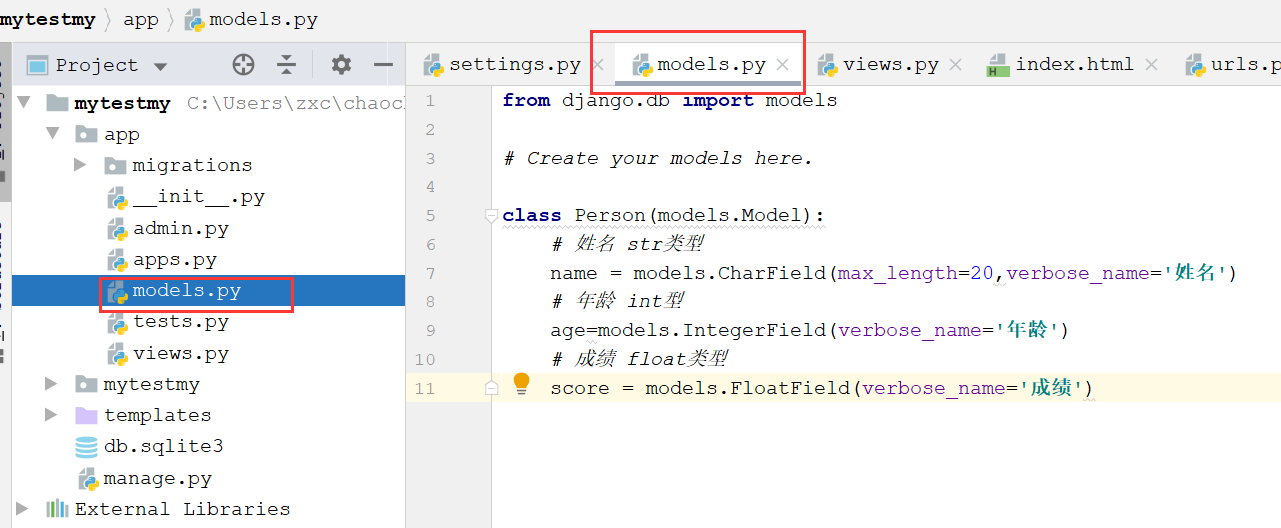This screenshot has width=1281, height=528.
Task: Close the views.py tab
Action: (x=955, y=65)
